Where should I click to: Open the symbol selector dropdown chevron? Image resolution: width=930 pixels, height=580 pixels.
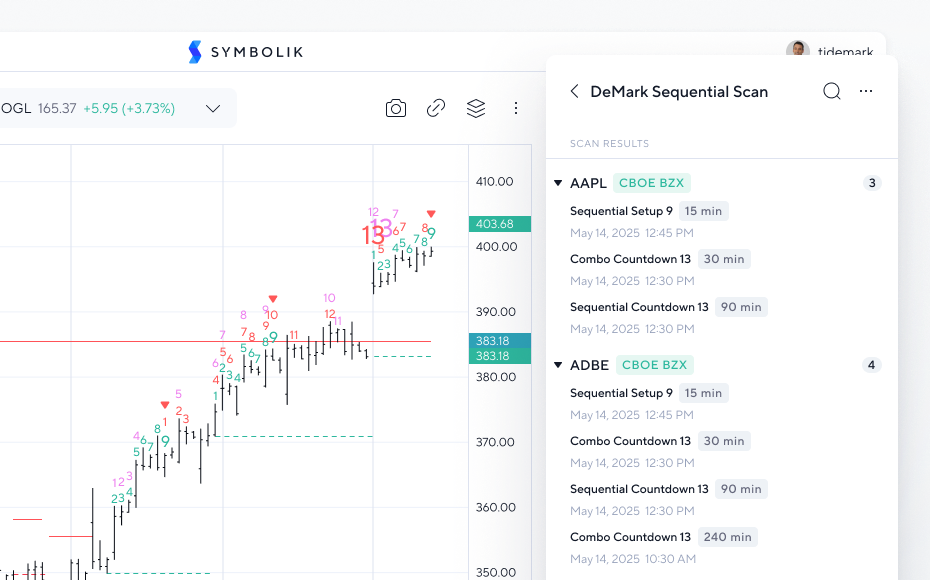(x=213, y=109)
